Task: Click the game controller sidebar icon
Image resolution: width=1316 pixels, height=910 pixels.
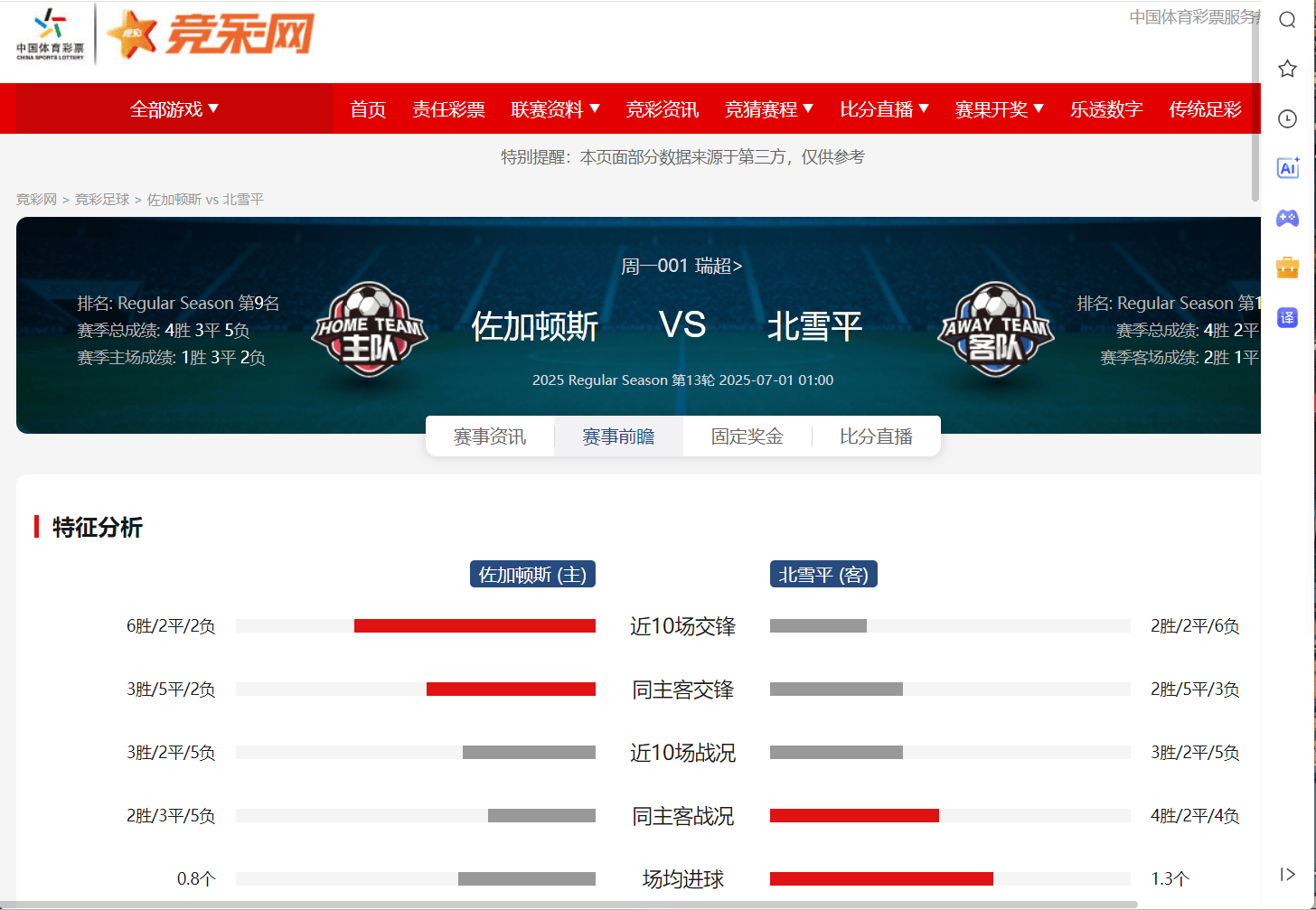Action: [x=1287, y=218]
